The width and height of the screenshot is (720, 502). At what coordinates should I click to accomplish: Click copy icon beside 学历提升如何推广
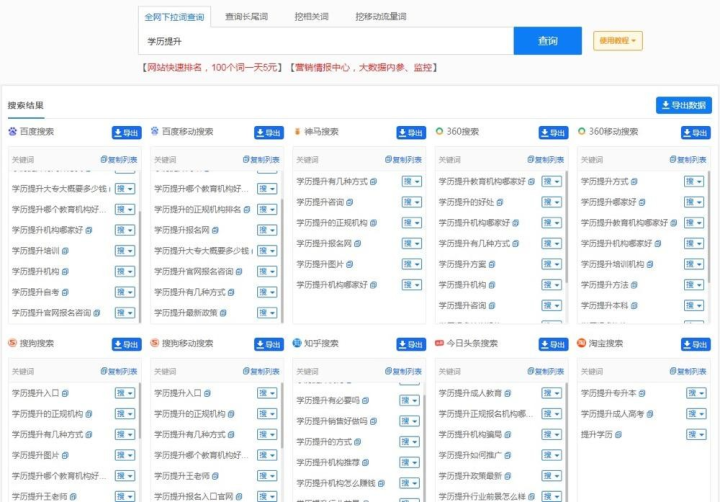[508, 455]
